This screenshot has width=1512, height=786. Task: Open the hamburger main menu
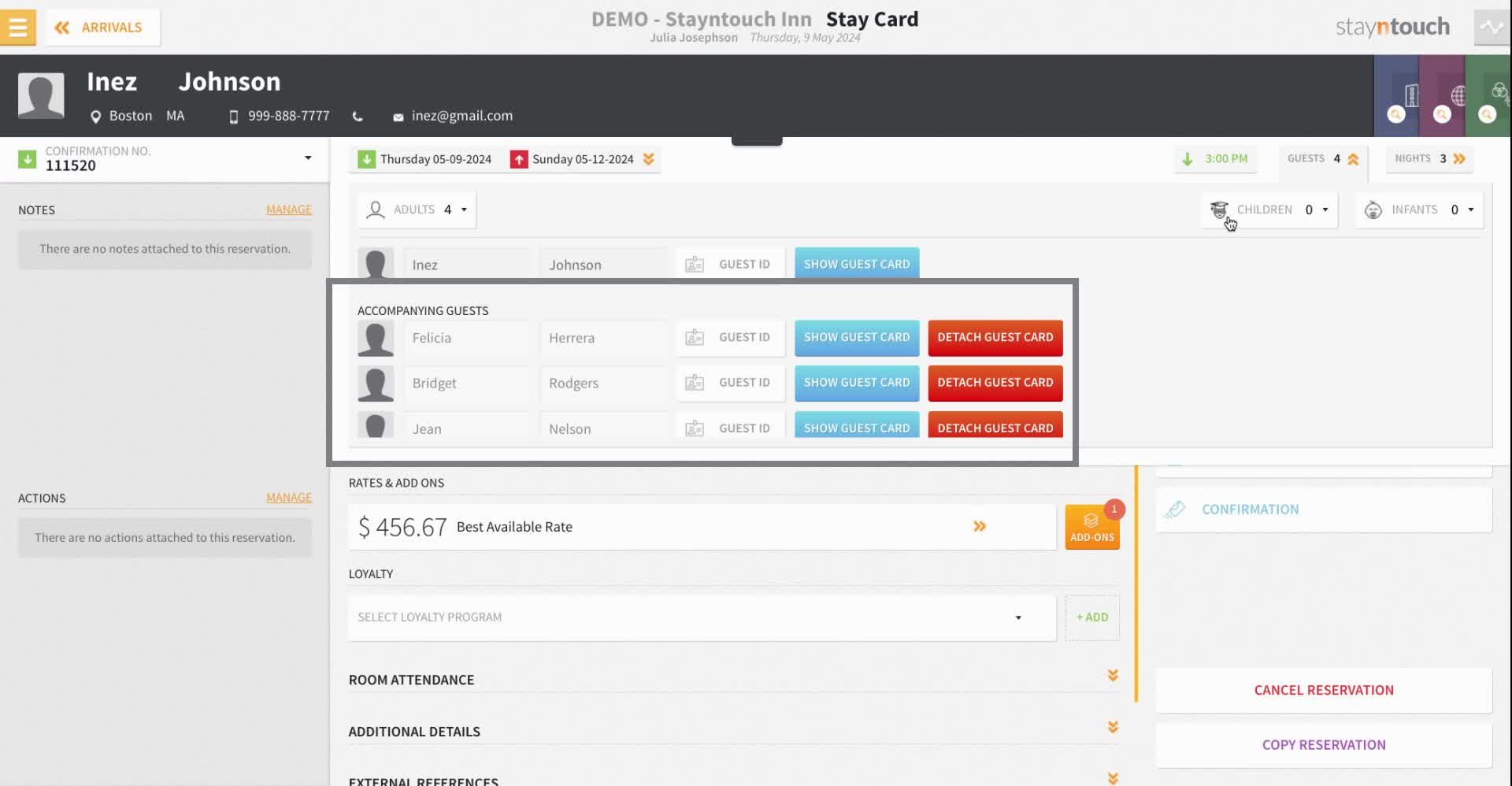pos(18,28)
